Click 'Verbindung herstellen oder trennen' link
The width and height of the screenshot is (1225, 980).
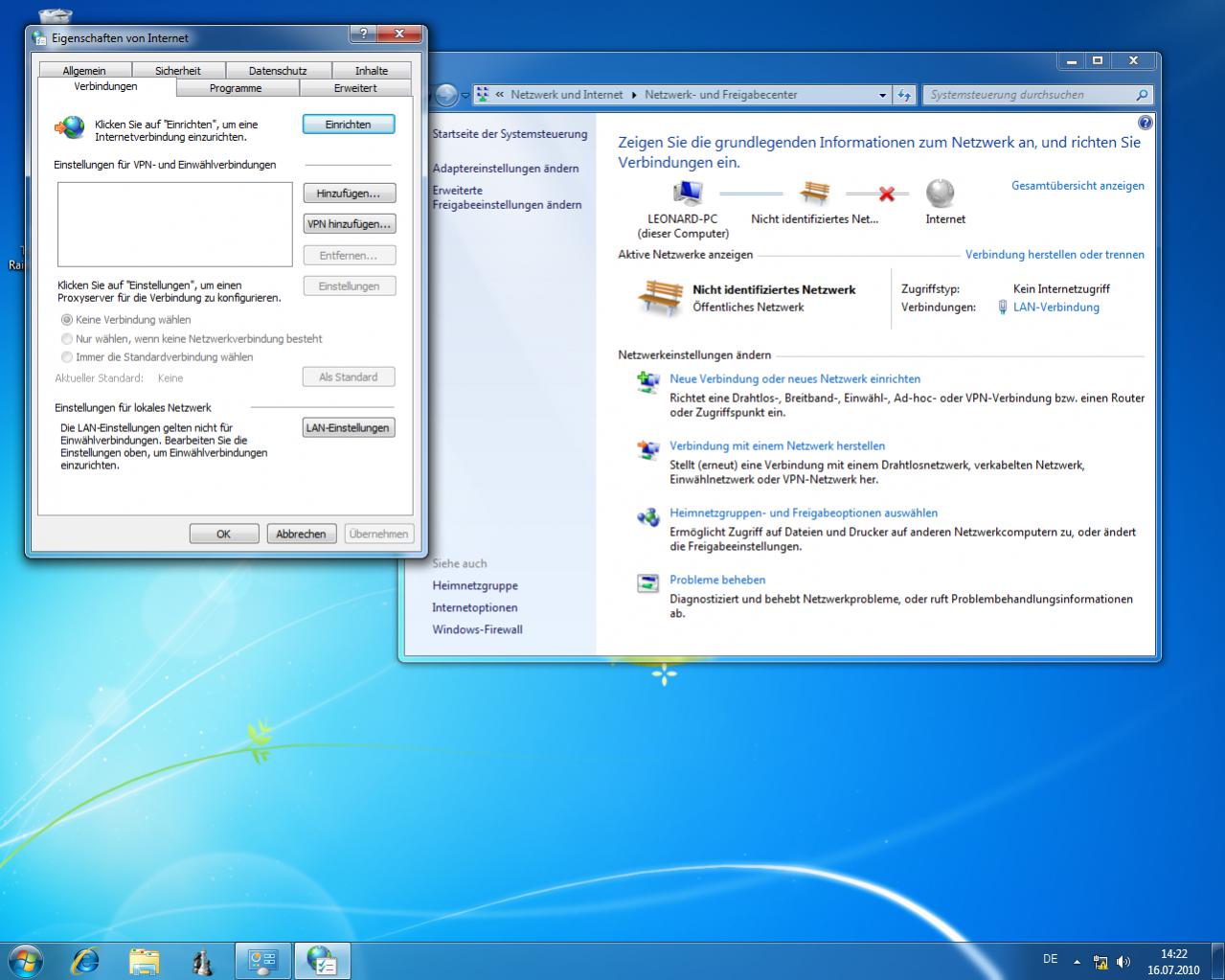[1055, 255]
